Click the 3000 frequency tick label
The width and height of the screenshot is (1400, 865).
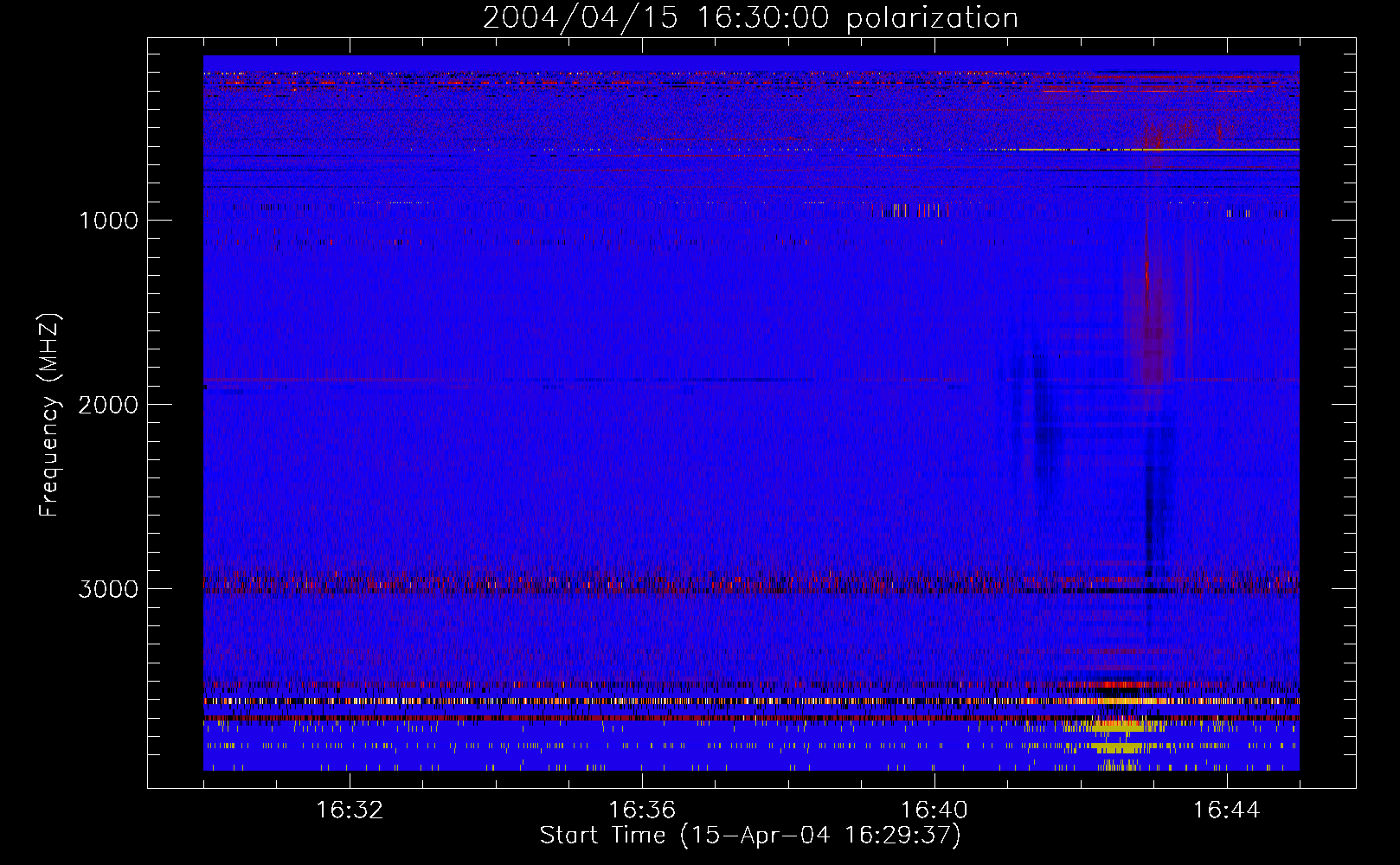[x=108, y=589]
